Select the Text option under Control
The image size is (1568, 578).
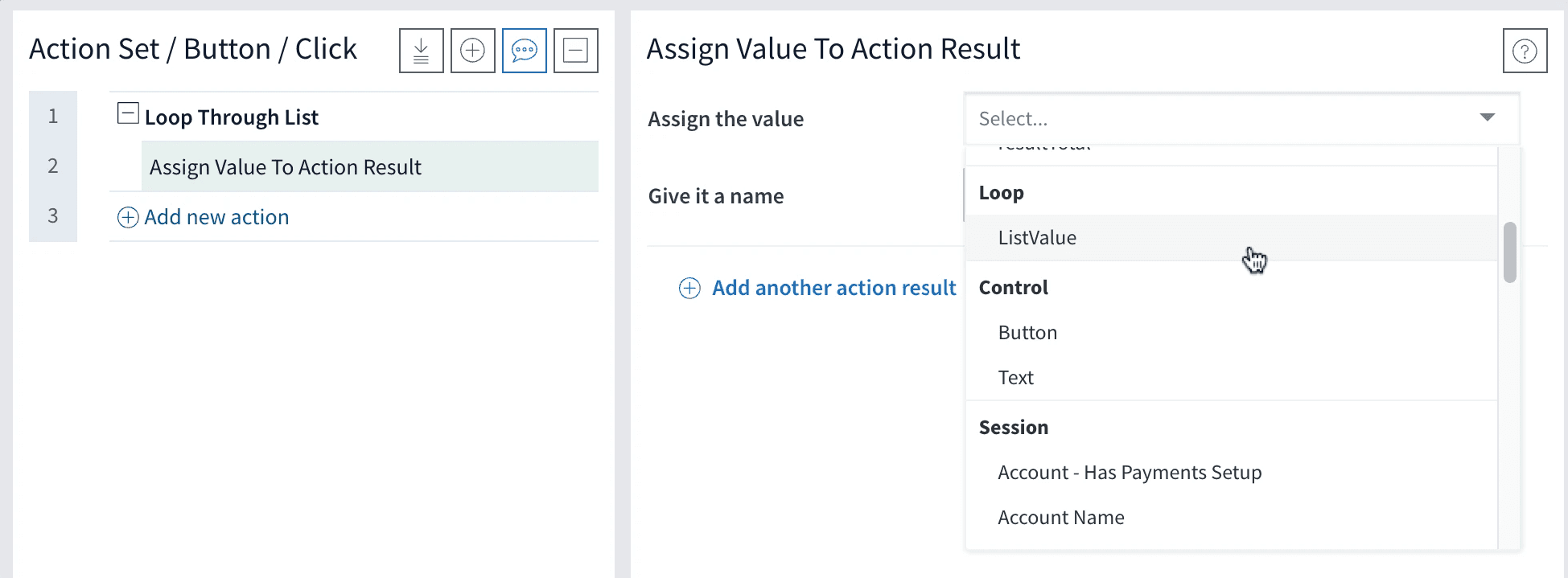coord(1015,378)
